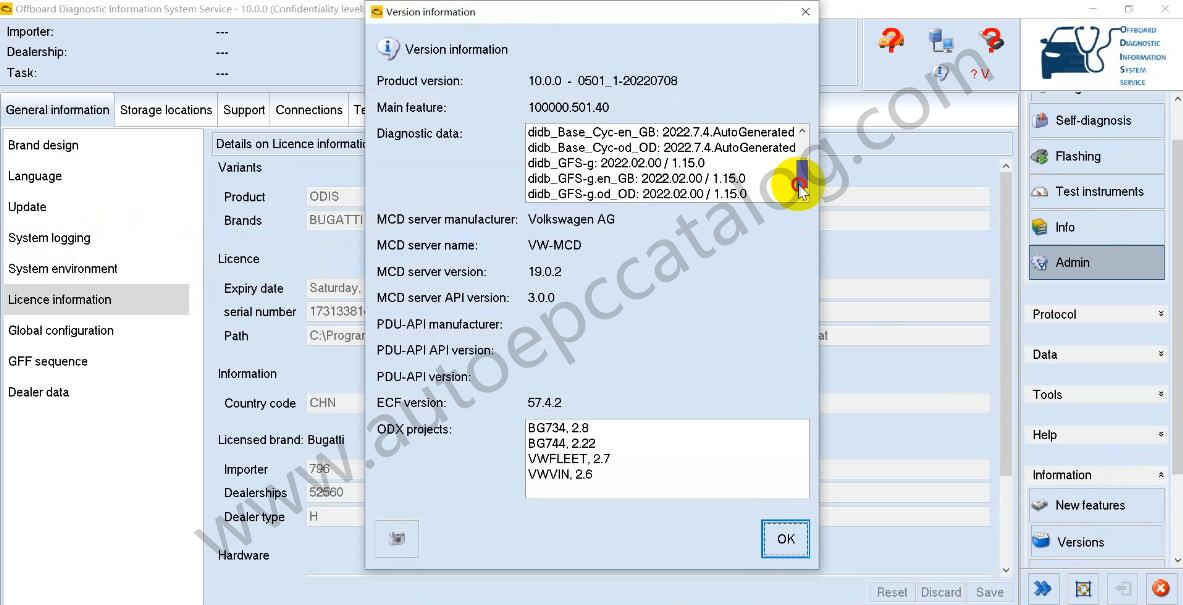Image resolution: width=1183 pixels, height=605 pixels.
Task: Select GFF sequence in the left list
Action: [x=48, y=361]
